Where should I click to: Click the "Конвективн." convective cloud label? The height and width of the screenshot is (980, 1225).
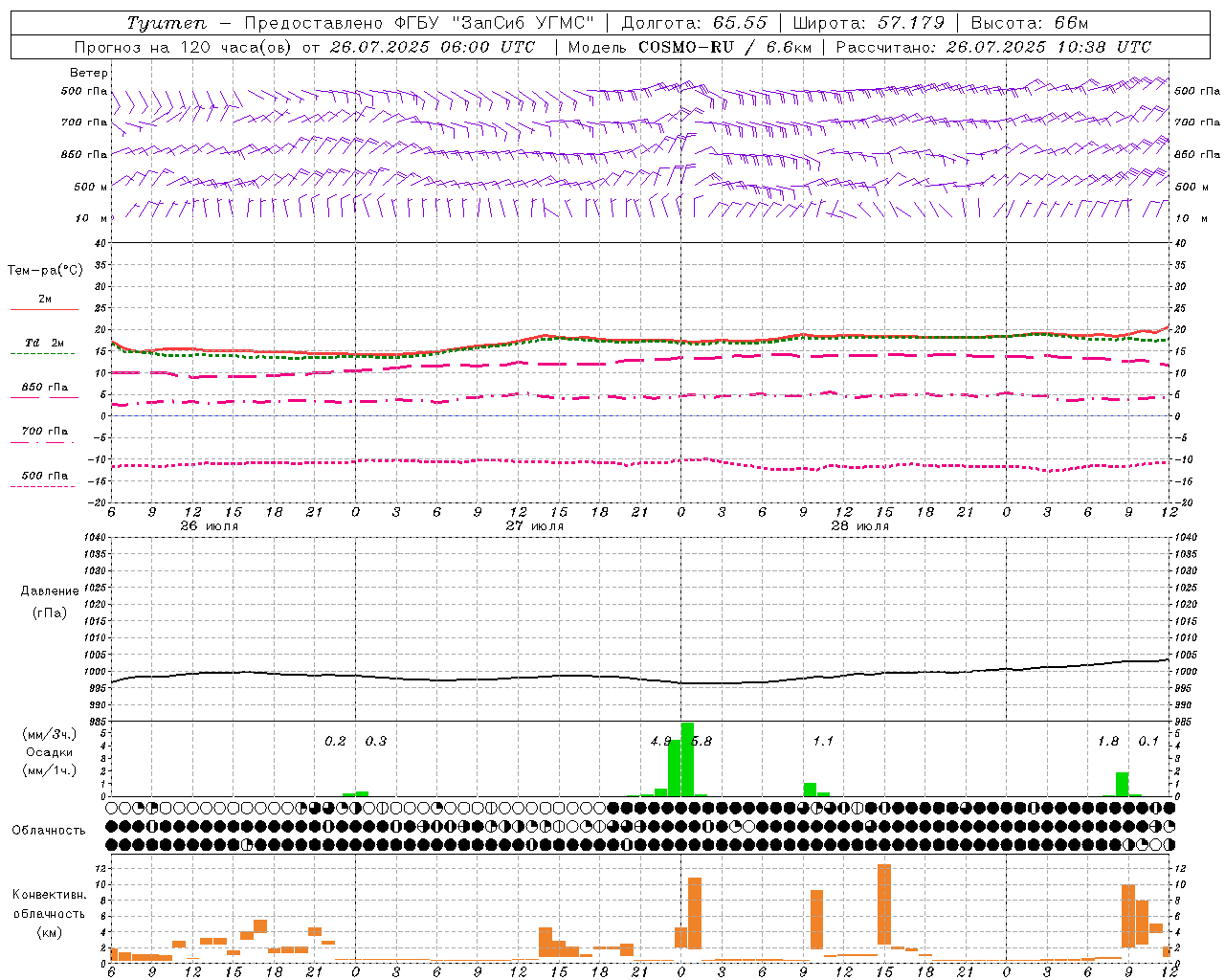49,895
